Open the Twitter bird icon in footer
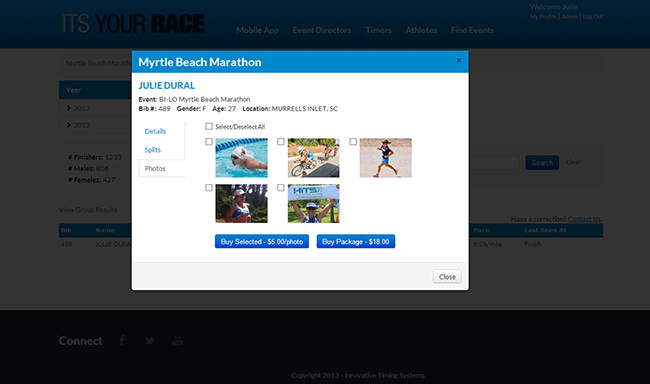This screenshot has width=650, height=384. (150, 341)
